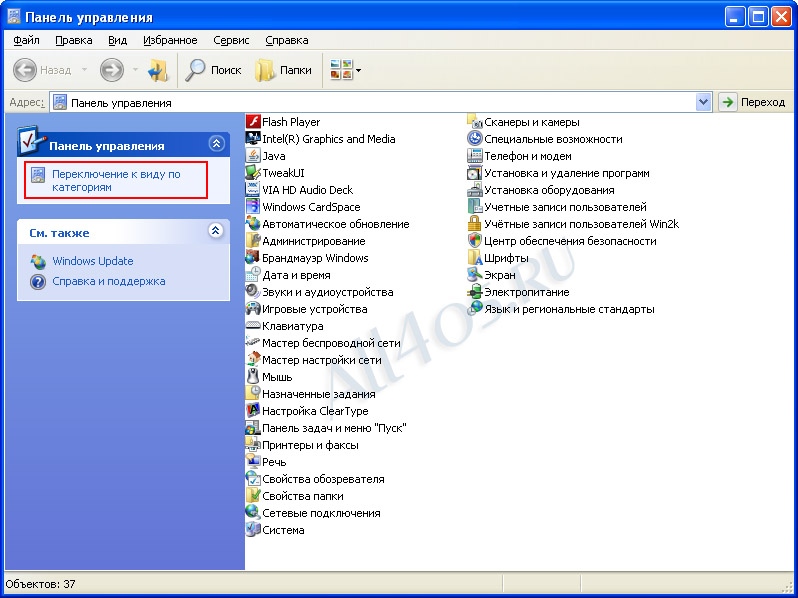
Task: Open the Файл menu
Action: 26,40
